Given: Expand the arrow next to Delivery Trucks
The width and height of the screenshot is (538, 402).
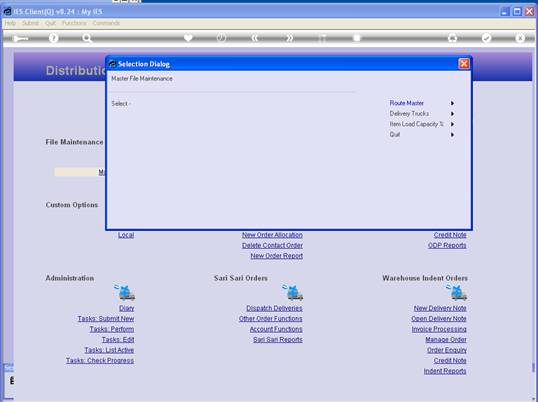Looking at the screenshot, I should [x=452, y=114].
